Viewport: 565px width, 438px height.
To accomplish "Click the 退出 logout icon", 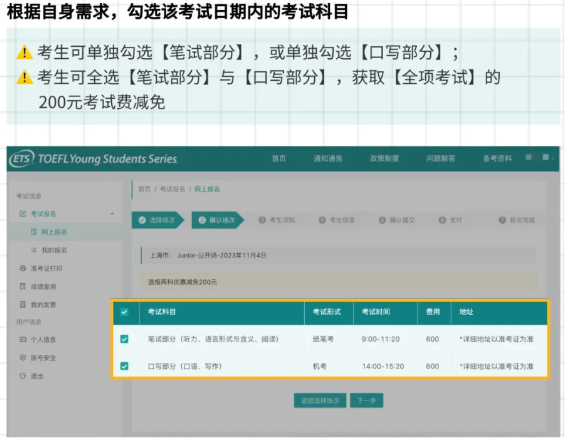I will pyautogui.click(x=23, y=376).
